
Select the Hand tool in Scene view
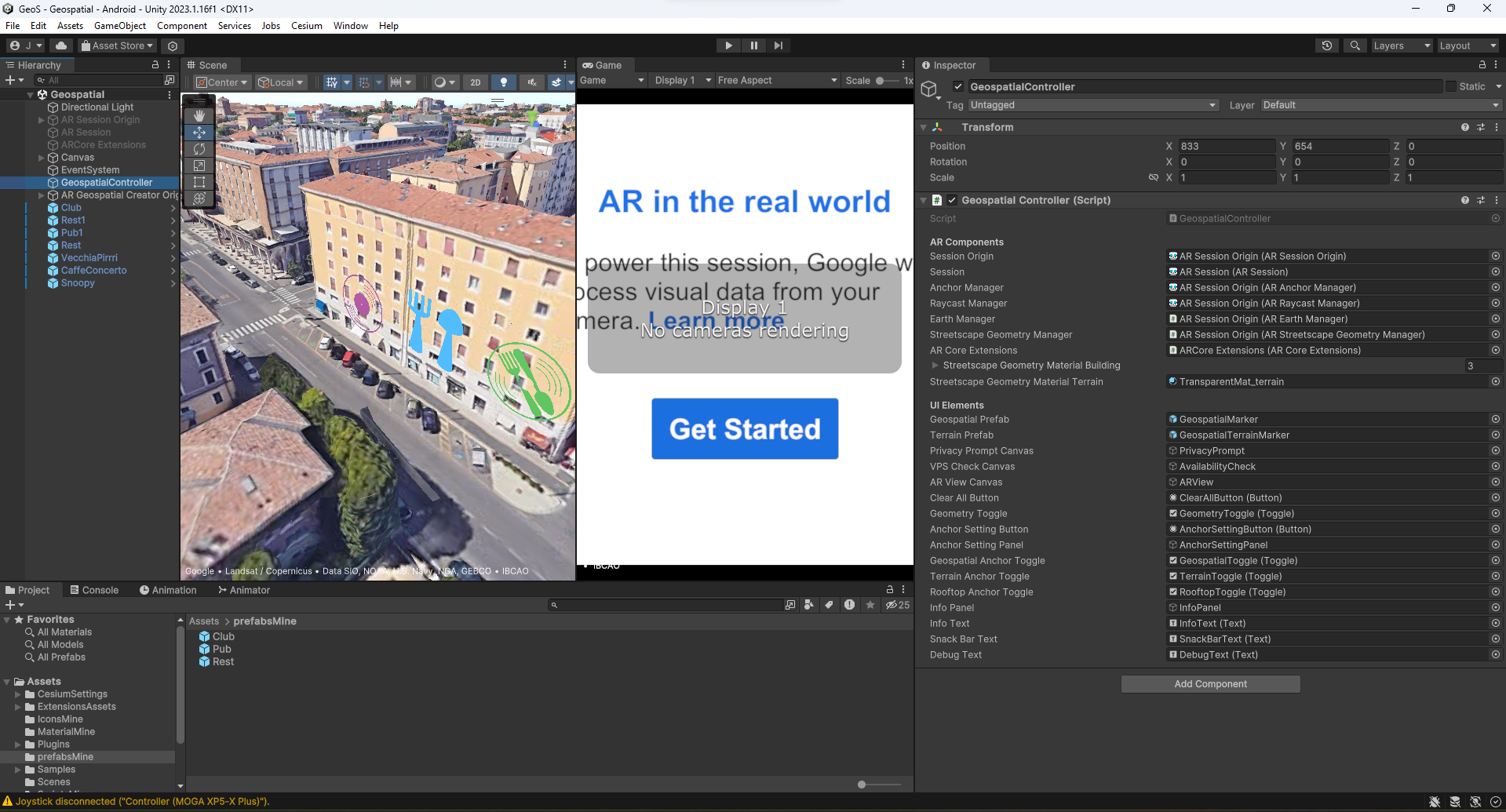point(199,115)
